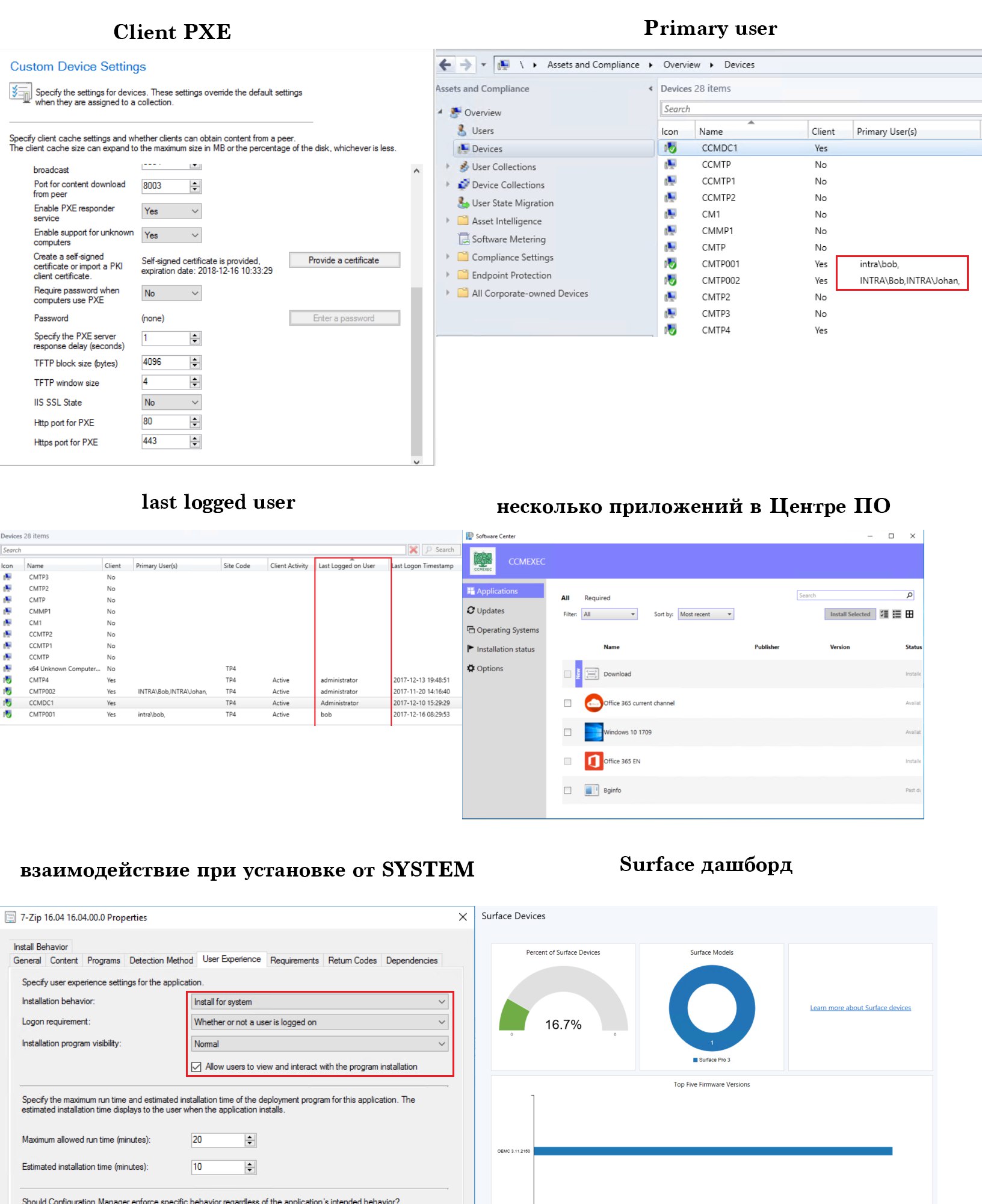Screen dimensions: 982x1204
Task: Switch to the Content tab
Action: [x=64, y=960]
